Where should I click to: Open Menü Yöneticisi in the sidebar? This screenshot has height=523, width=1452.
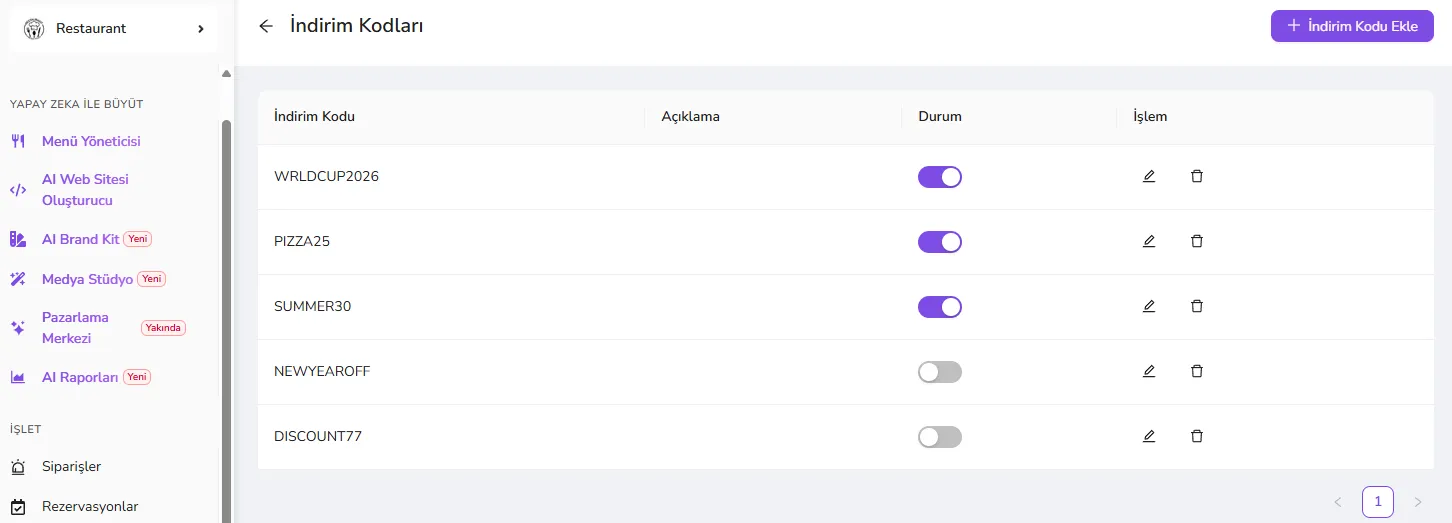click(91, 141)
